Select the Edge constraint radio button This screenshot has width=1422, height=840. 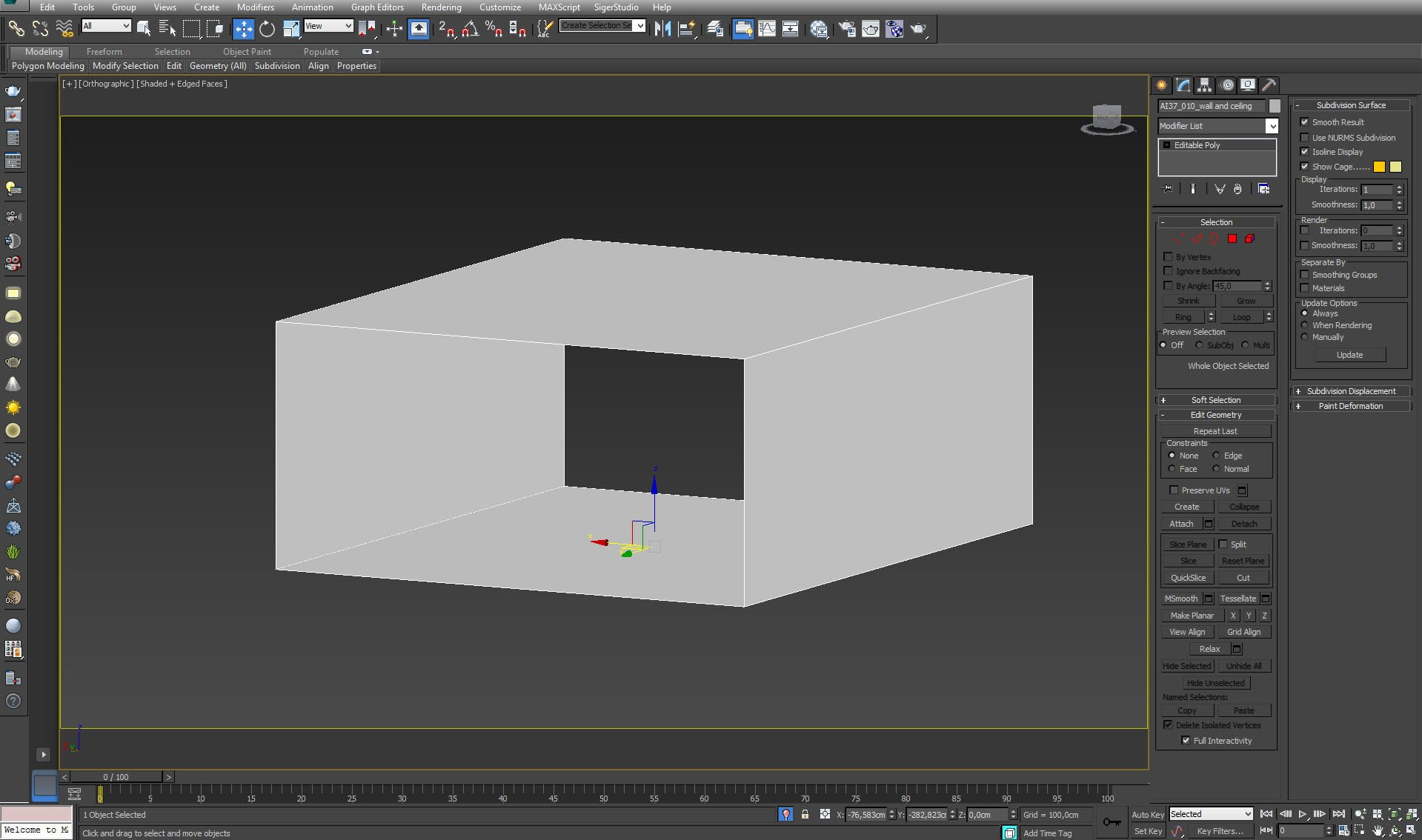1216,456
